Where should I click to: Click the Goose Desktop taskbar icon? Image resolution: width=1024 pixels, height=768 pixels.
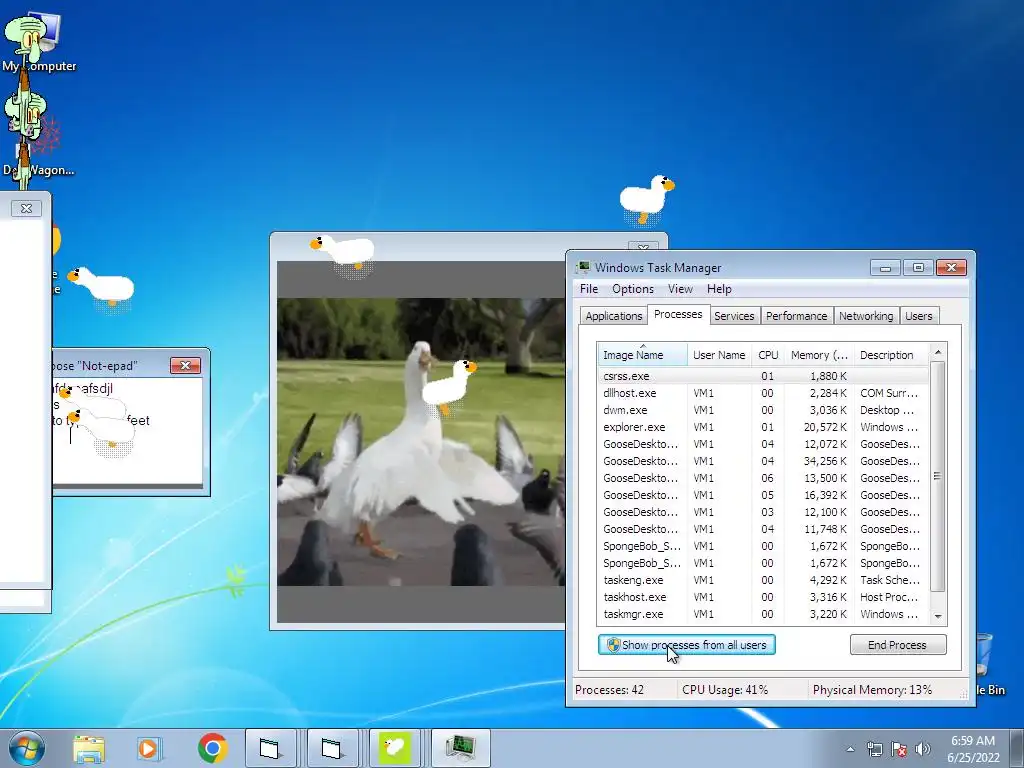point(394,748)
